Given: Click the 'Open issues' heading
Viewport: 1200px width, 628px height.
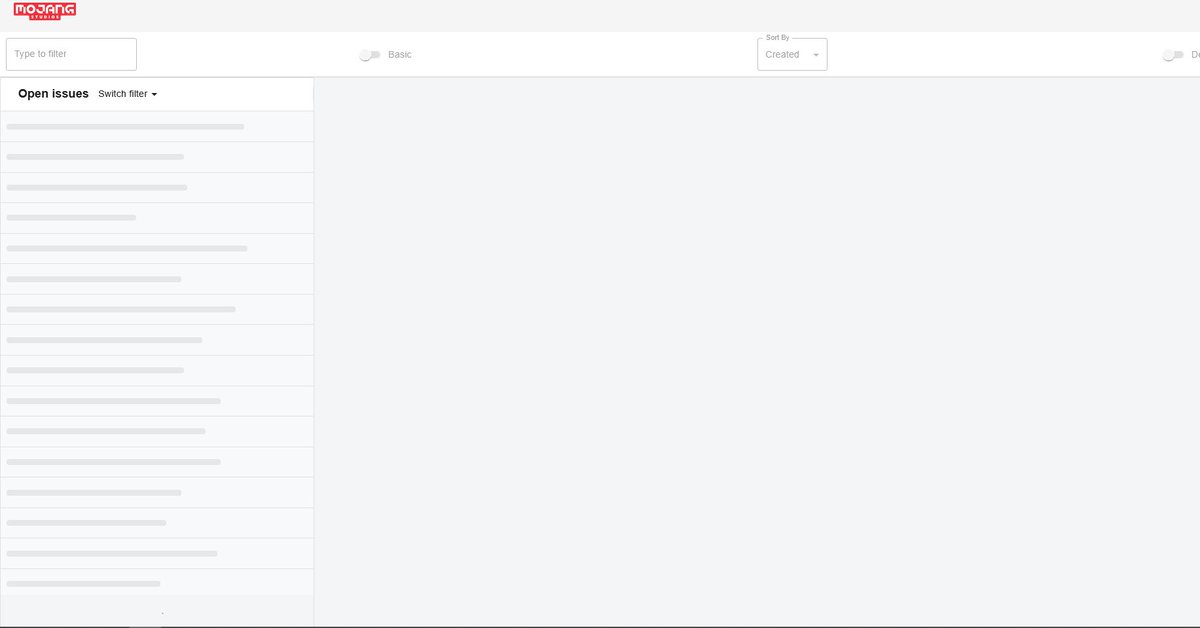Looking at the screenshot, I should pyautogui.click(x=53, y=94).
